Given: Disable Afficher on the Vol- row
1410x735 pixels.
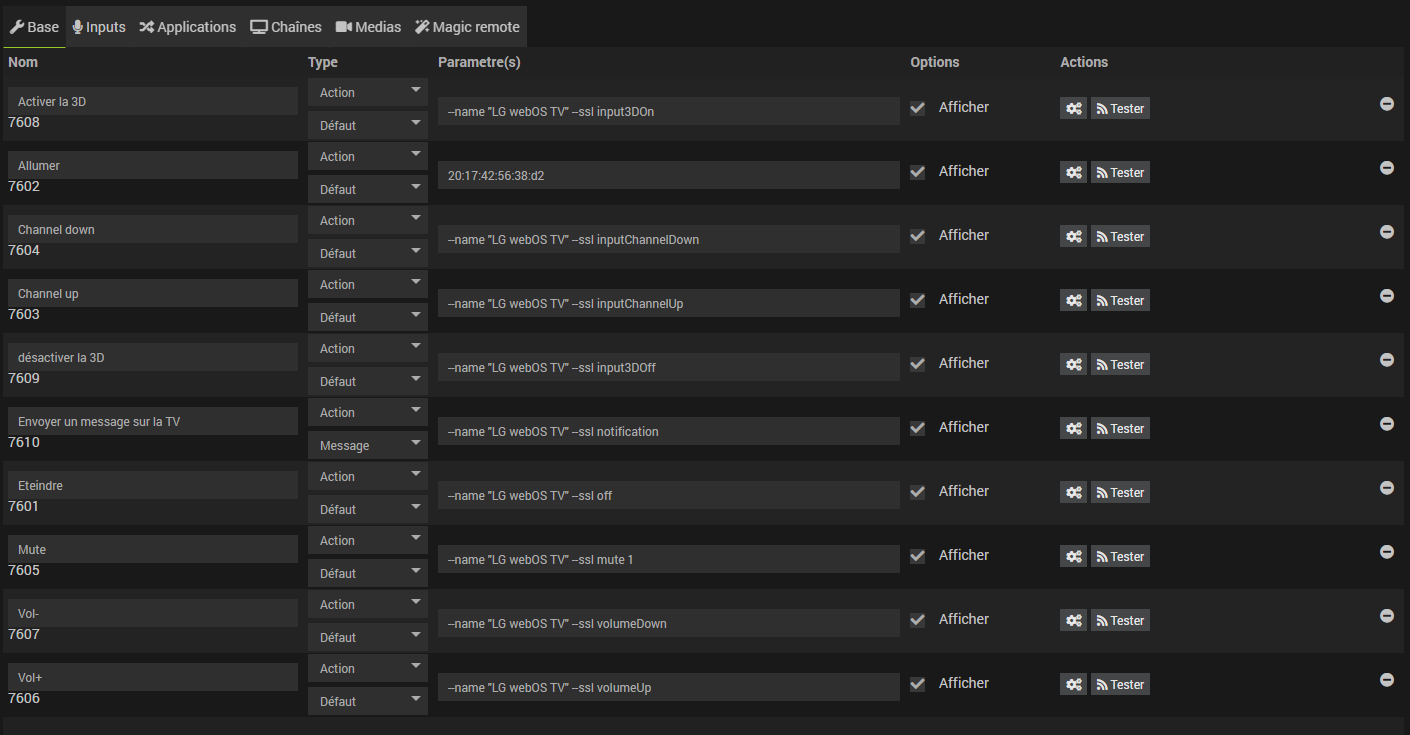Looking at the screenshot, I should click(918, 620).
